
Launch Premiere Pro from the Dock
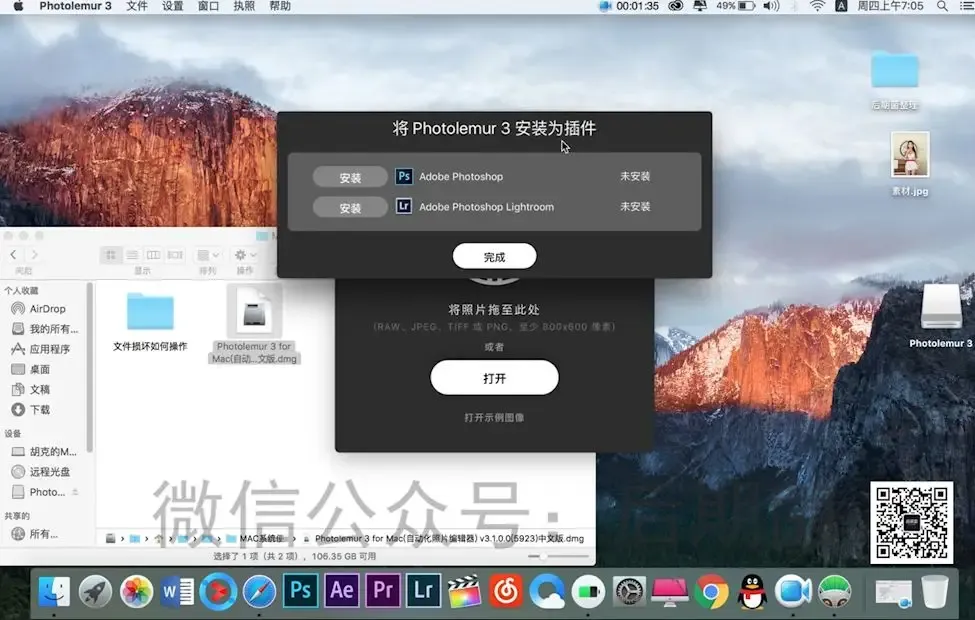point(382,591)
